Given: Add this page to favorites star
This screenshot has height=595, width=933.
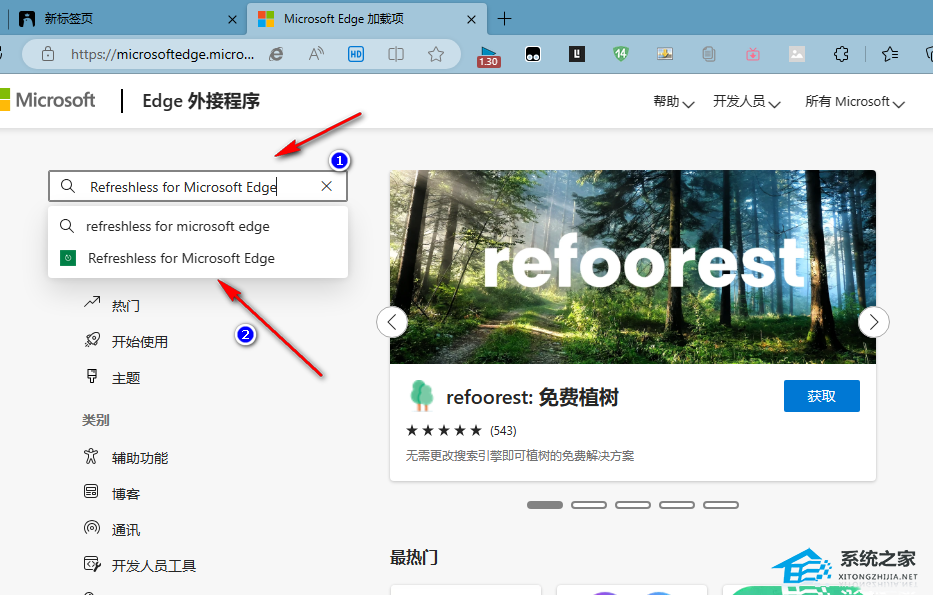Looking at the screenshot, I should point(436,54).
